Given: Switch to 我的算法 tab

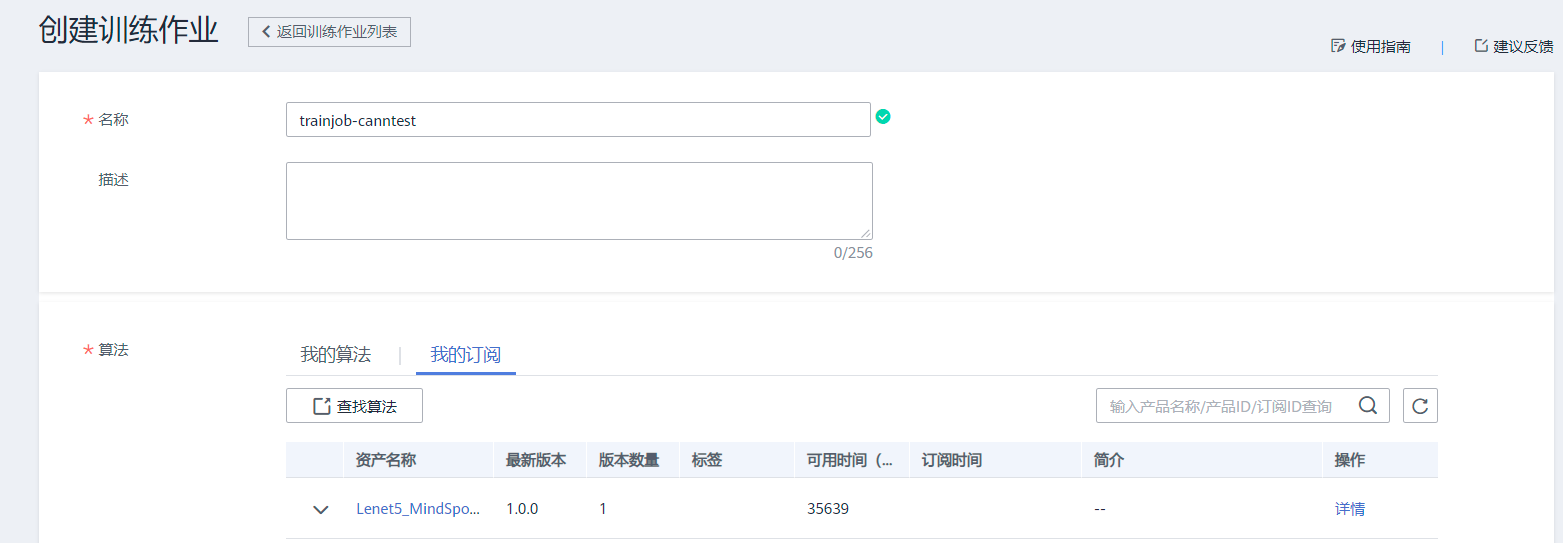Looking at the screenshot, I should tap(335, 355).
